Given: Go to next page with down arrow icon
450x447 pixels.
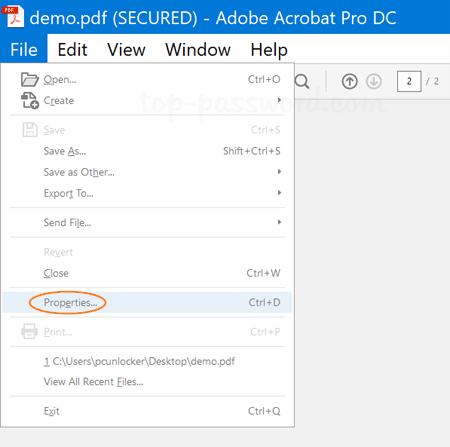Looking at the screenshot, I should (374, 81).
